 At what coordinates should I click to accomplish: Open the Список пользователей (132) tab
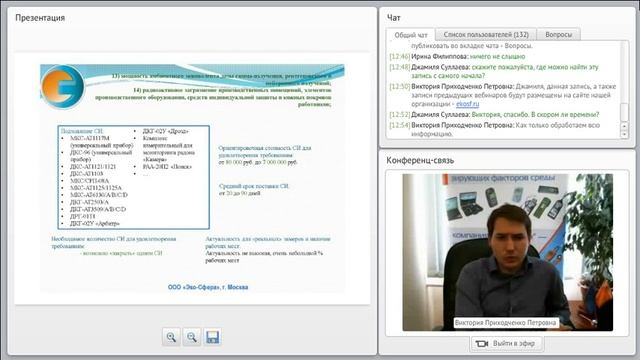486,35
